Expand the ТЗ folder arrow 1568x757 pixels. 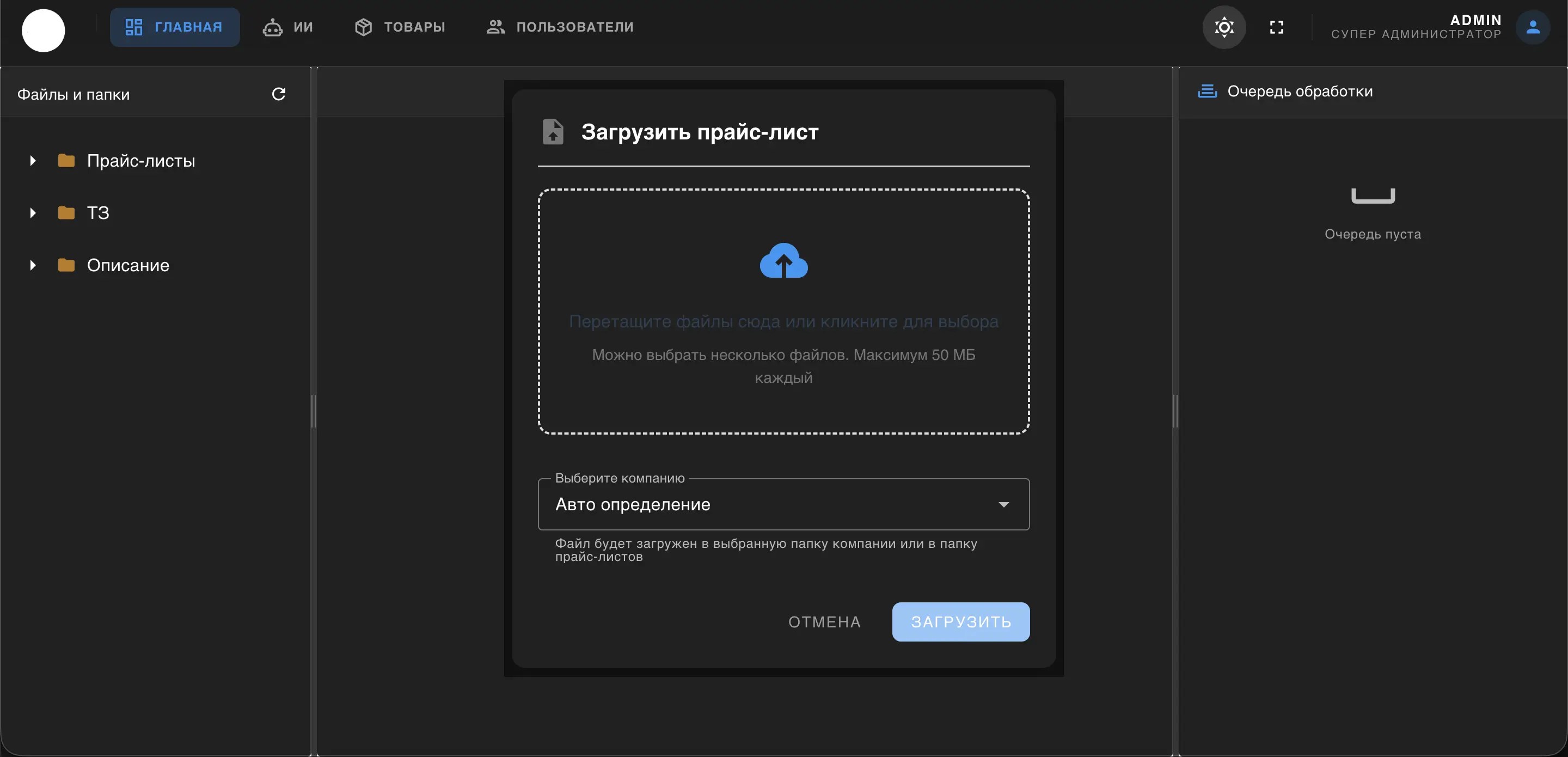tap(33, 212)
